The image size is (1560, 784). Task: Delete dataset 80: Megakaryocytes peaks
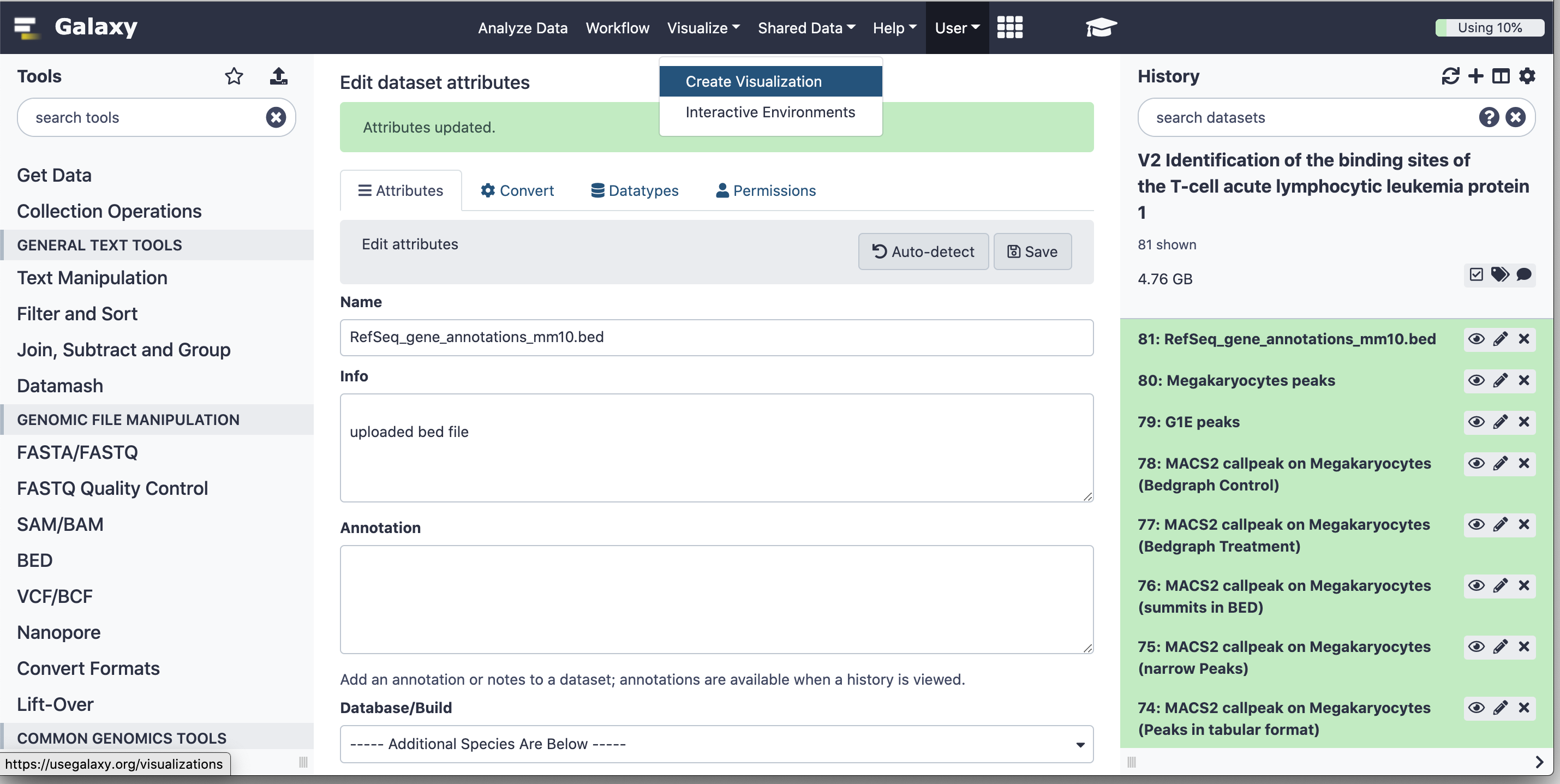pos(1525,380)
